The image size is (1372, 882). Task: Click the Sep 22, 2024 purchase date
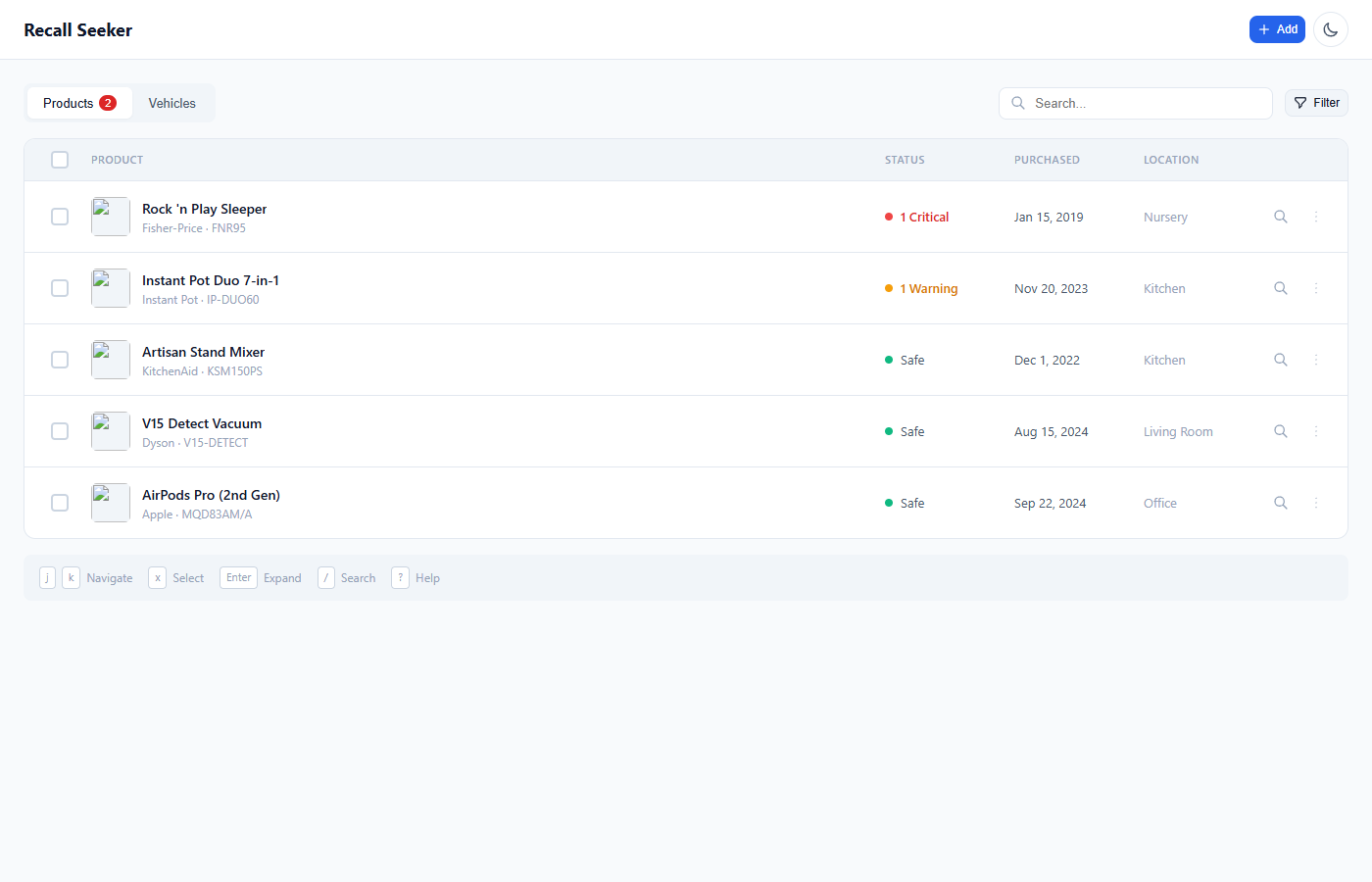pos(1050,504)
